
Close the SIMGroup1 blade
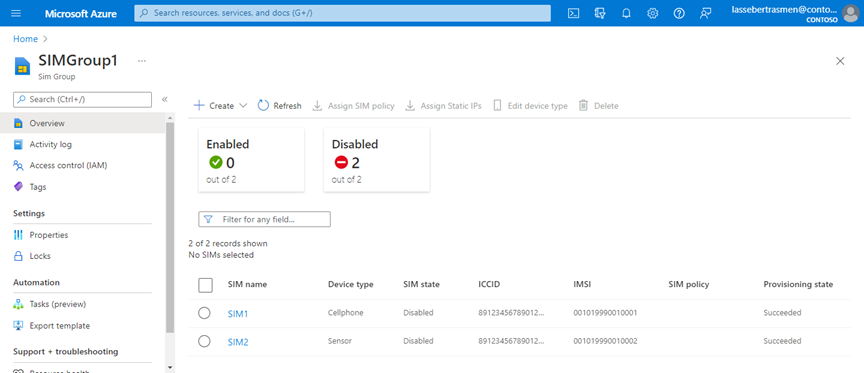(840, 61)
